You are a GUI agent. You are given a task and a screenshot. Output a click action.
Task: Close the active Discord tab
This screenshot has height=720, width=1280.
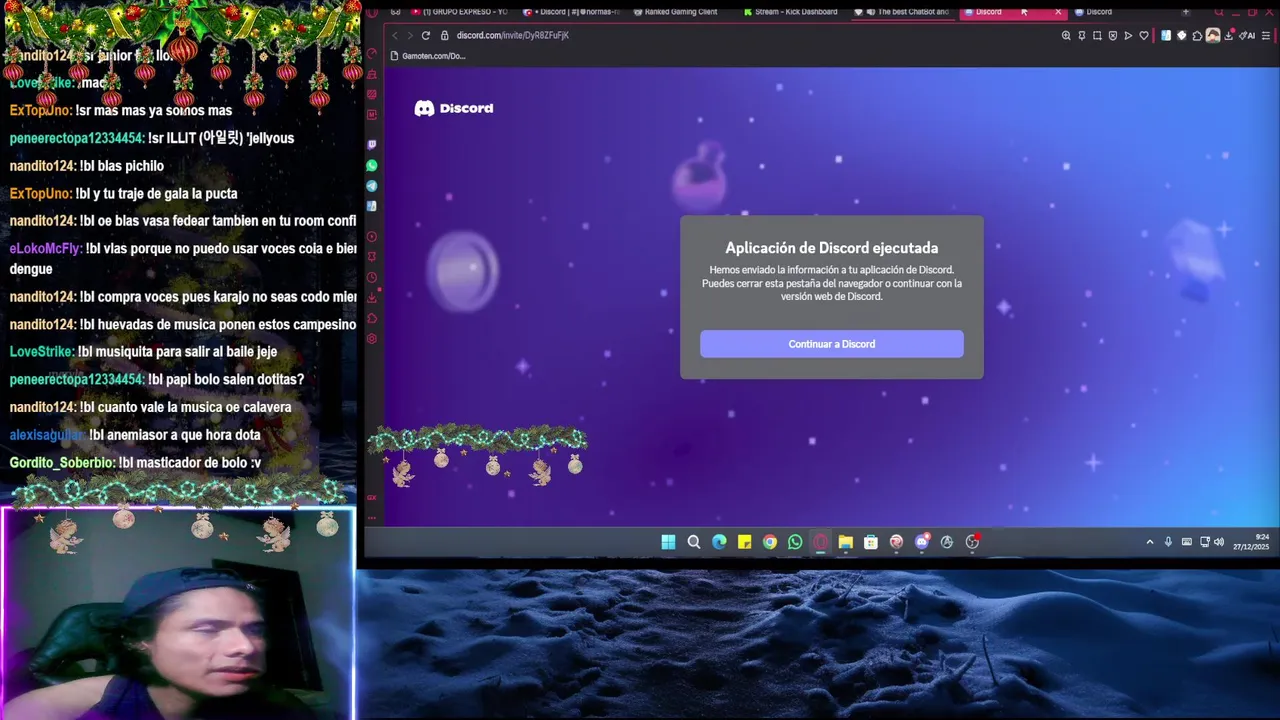pos(1058,12)
